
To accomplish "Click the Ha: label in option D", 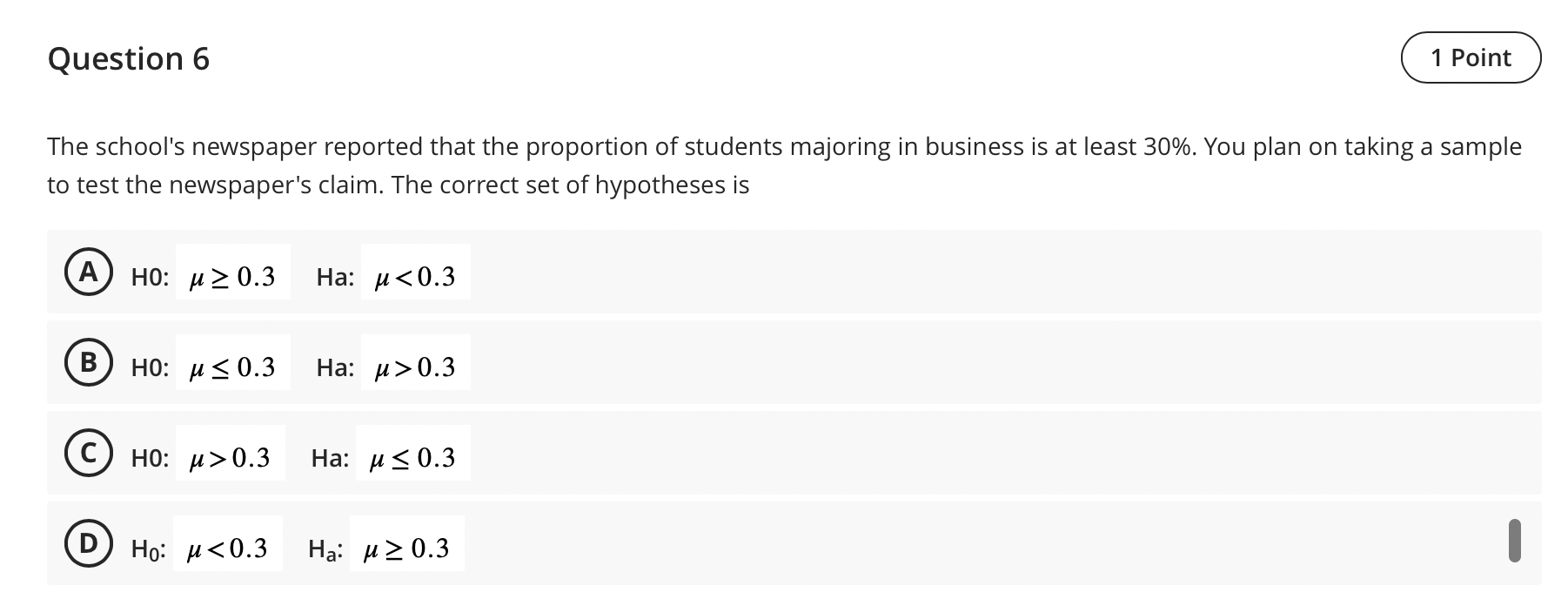I will point(325,549).
